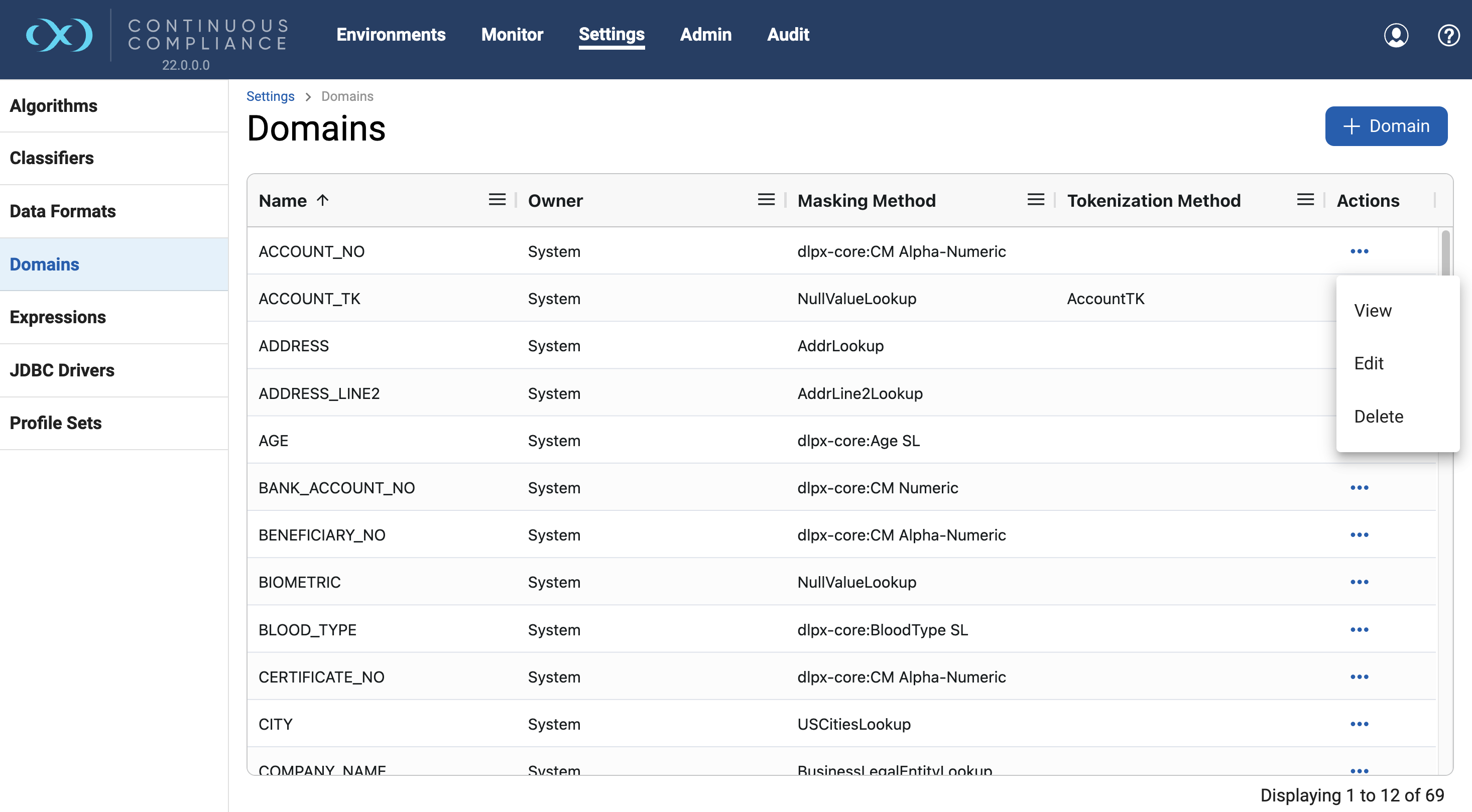Viewport: 1472px width, 812px height.
Task: Go to Algorithms in the sidebar
Action: 54,105
